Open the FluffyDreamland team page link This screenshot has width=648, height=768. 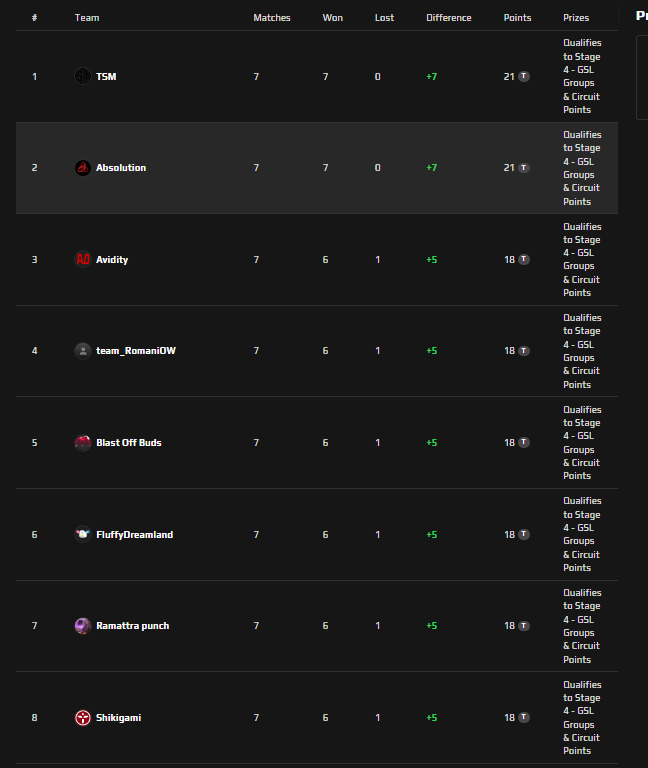point(134,534)
